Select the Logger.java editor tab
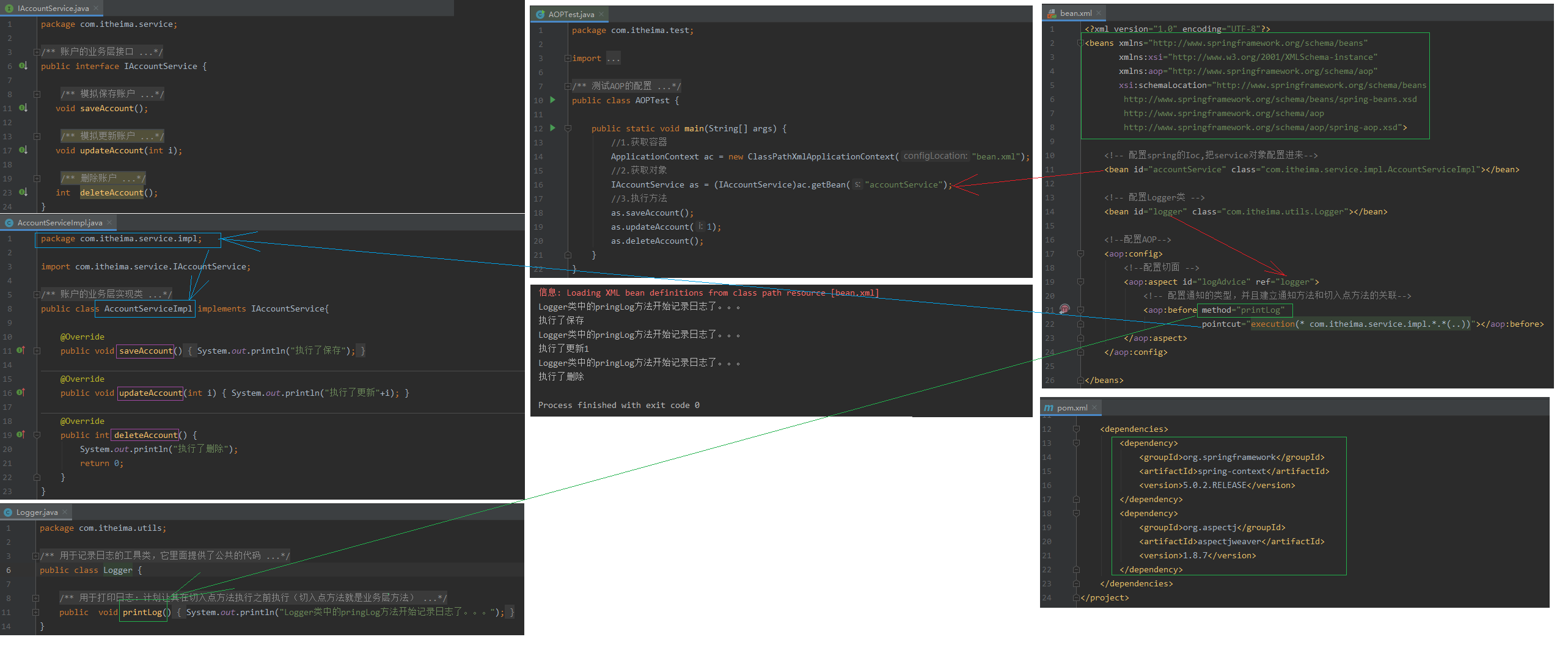The width and height of the screenshot is (1568, 645). 36,512
